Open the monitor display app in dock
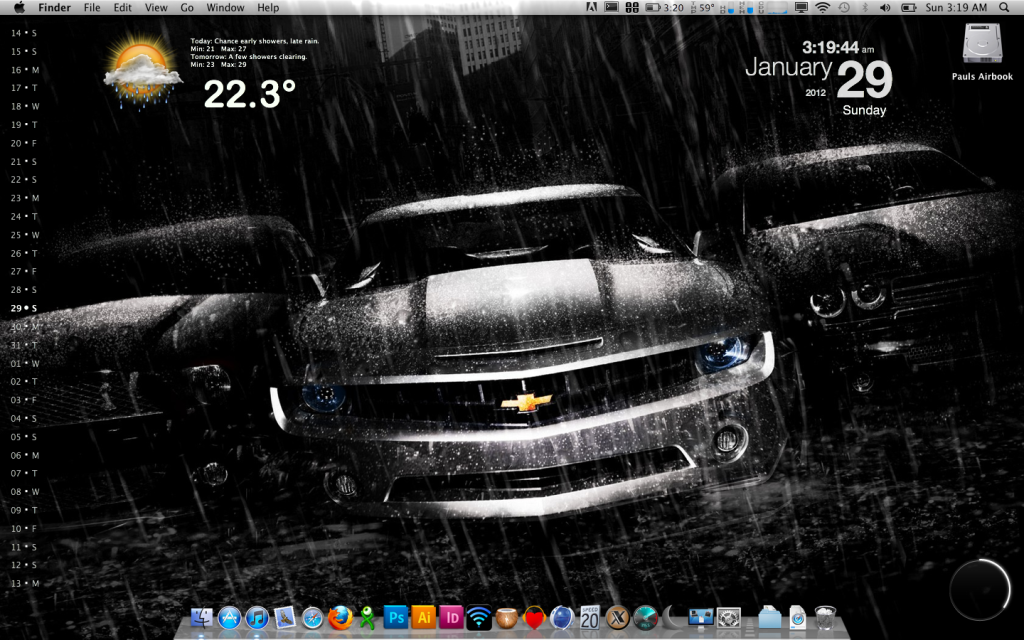 701,617
